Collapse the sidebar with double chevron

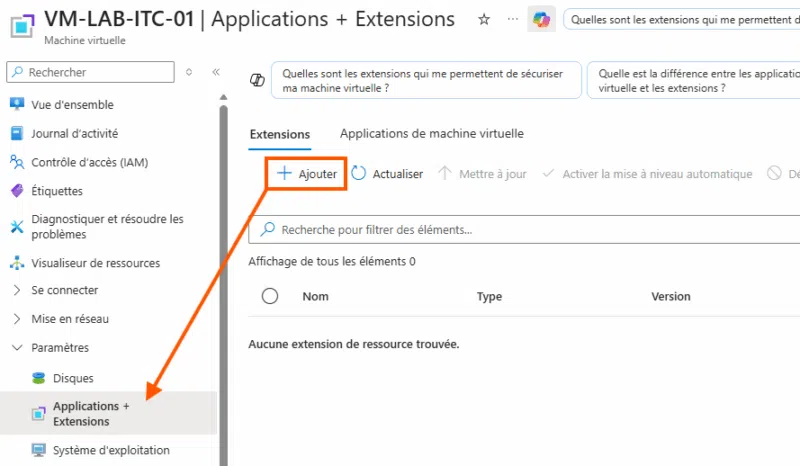coord(216,72)
